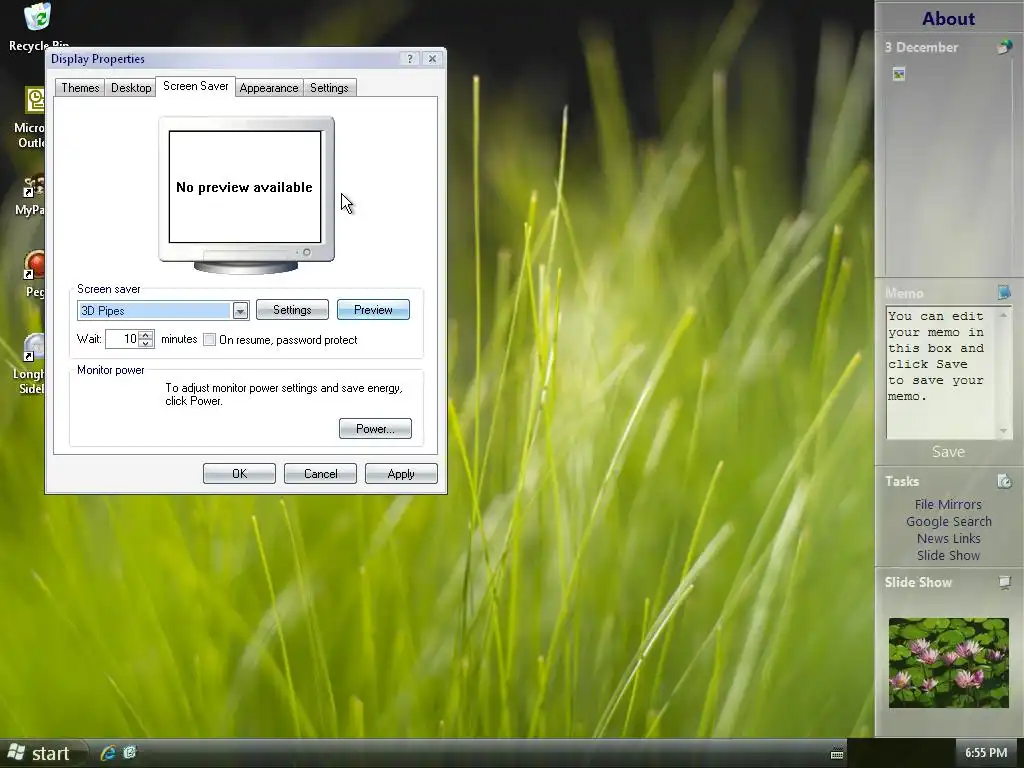Click memo scrollbar down arrow

click(x=1003, y=431)
